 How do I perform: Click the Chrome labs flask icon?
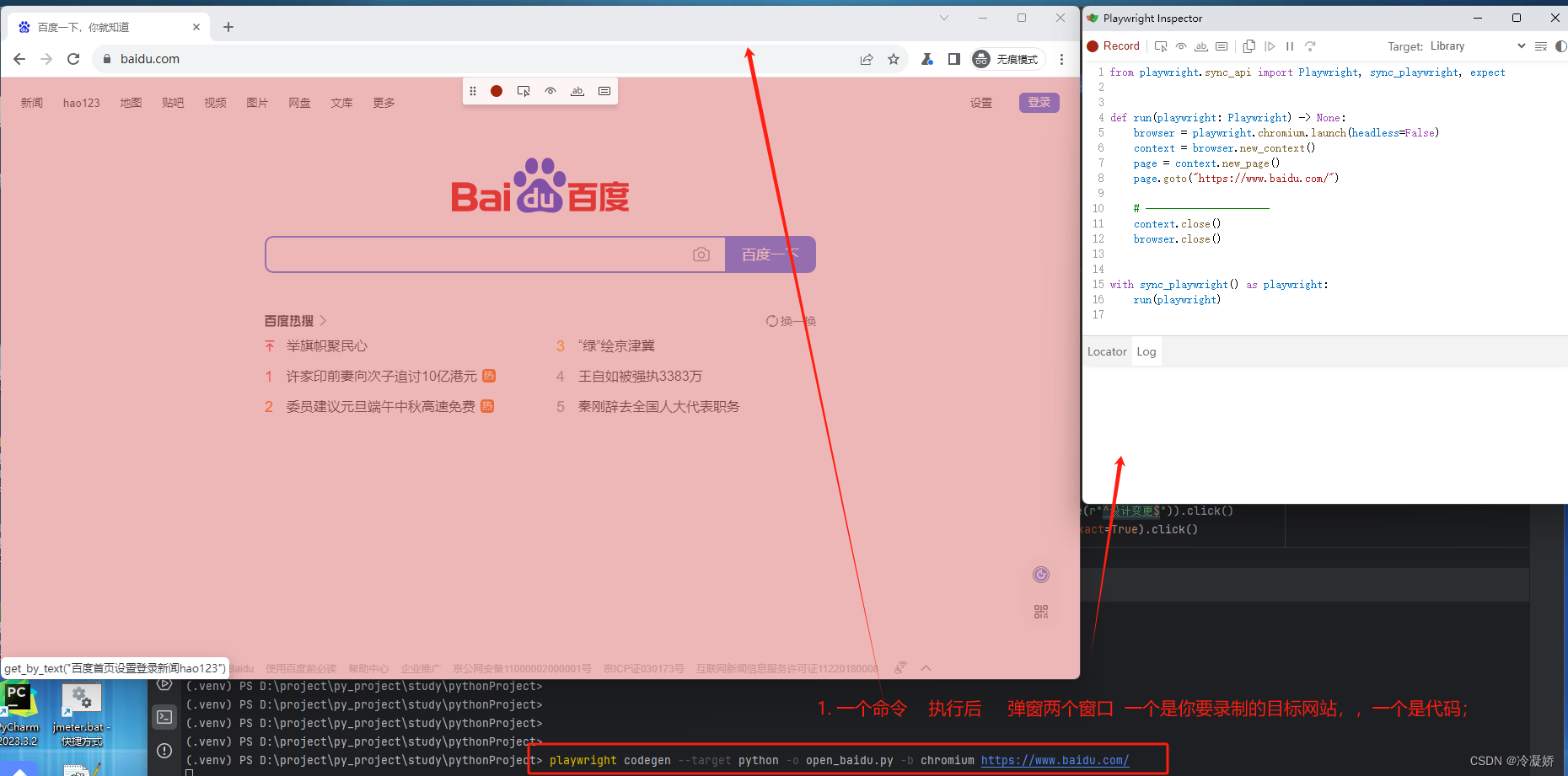(x=927, y=59)
